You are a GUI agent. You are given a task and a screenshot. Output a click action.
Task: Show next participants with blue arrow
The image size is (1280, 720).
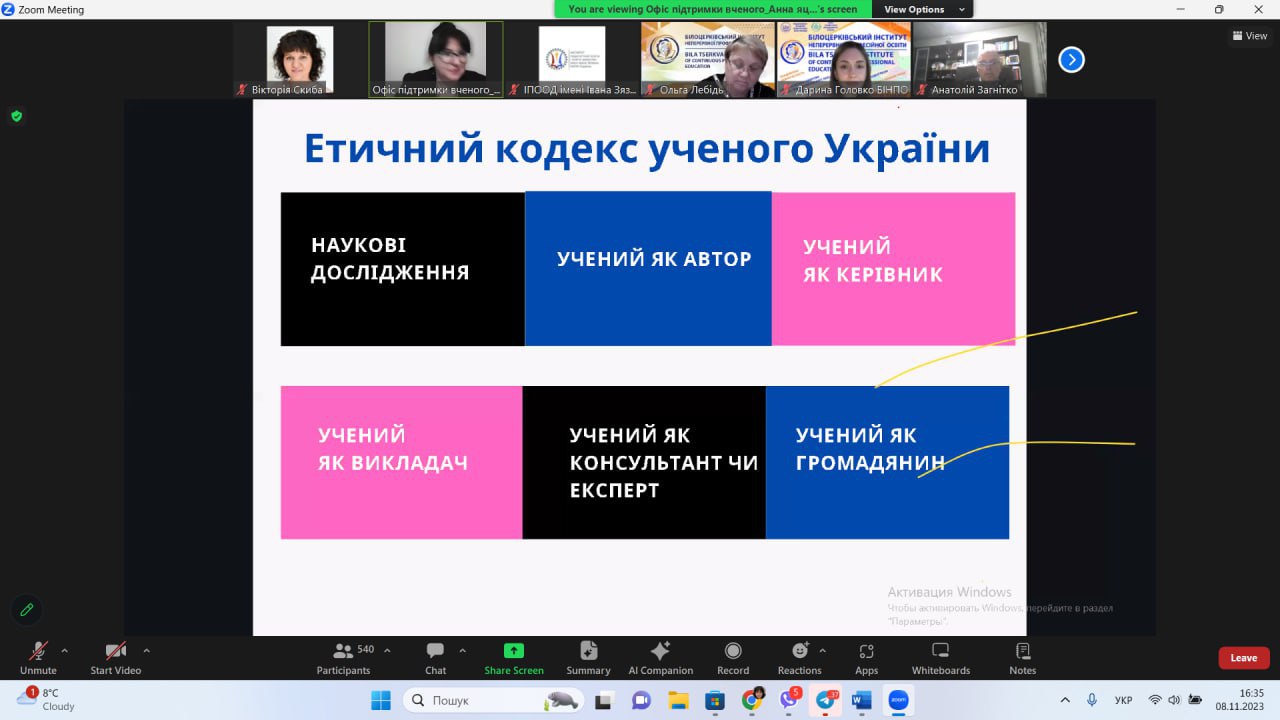click(1071, 60)
